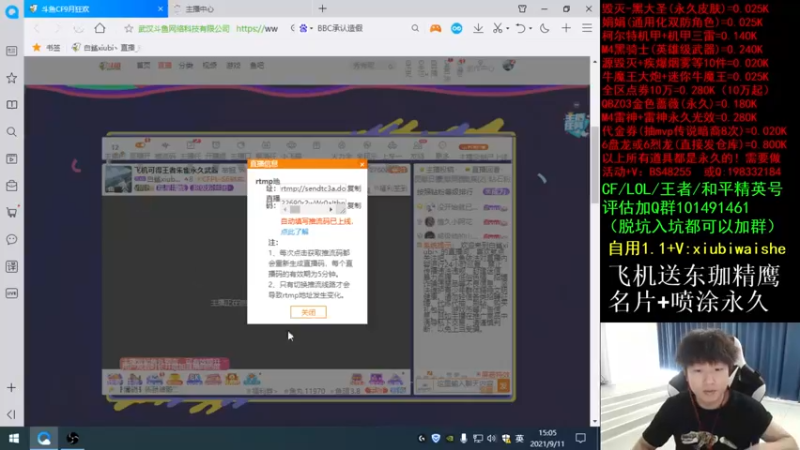Viewport: 800px width, 450px height.
Task: Open the 书签 bookmarks bar item
Action: click(46, 47)
